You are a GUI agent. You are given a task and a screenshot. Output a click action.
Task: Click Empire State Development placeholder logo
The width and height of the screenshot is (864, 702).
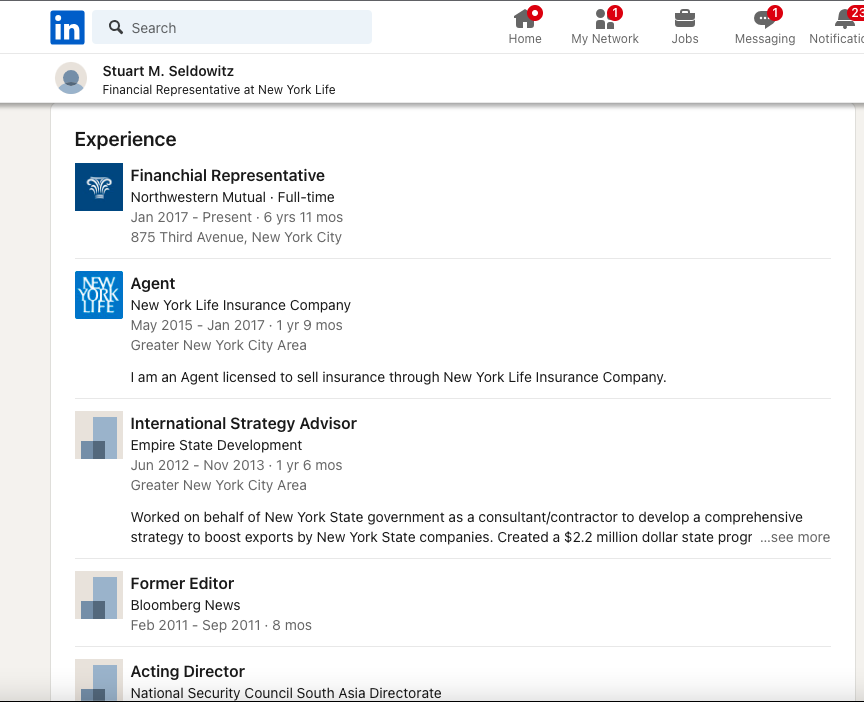pyautogui.click(x=99, y=435)
